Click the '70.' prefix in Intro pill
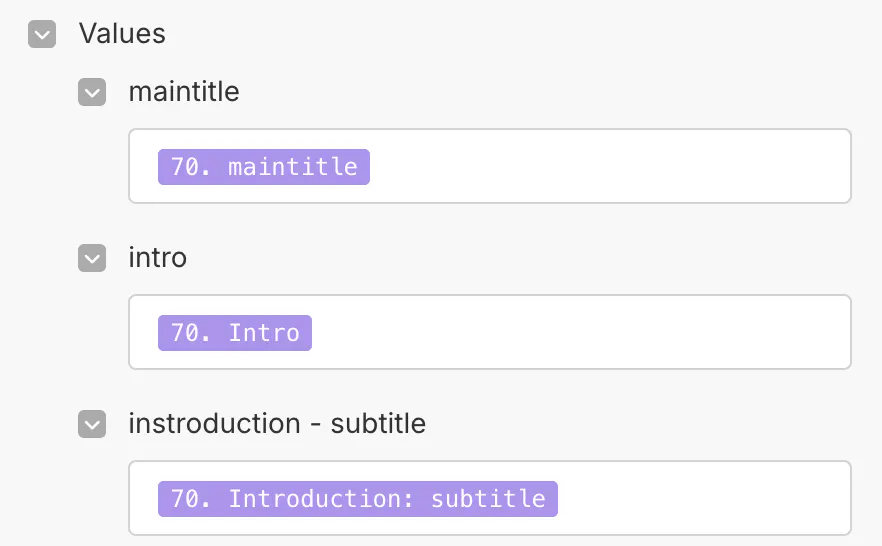The height and width of the screenshot is (546, 882). 190,333
